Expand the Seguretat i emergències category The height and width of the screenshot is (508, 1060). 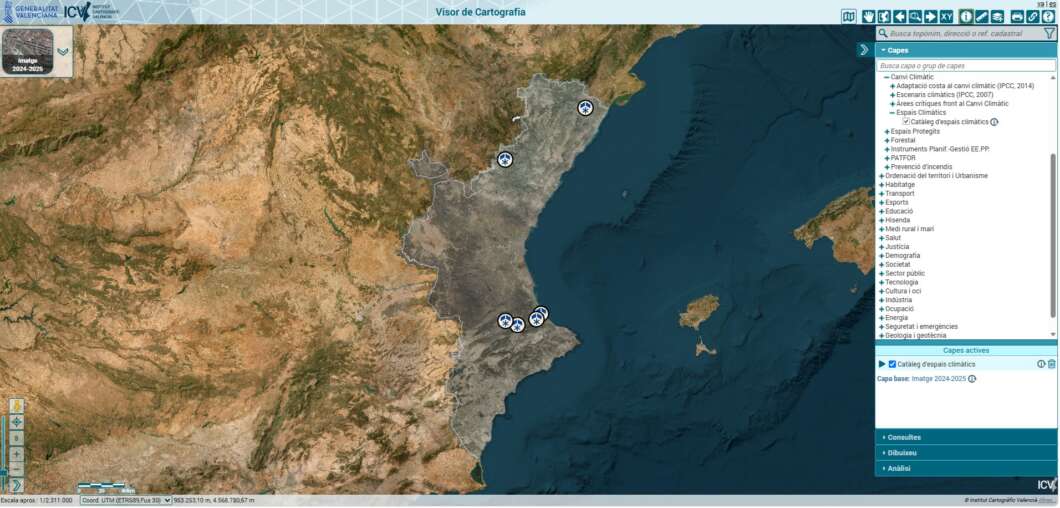tap(882, 327)
